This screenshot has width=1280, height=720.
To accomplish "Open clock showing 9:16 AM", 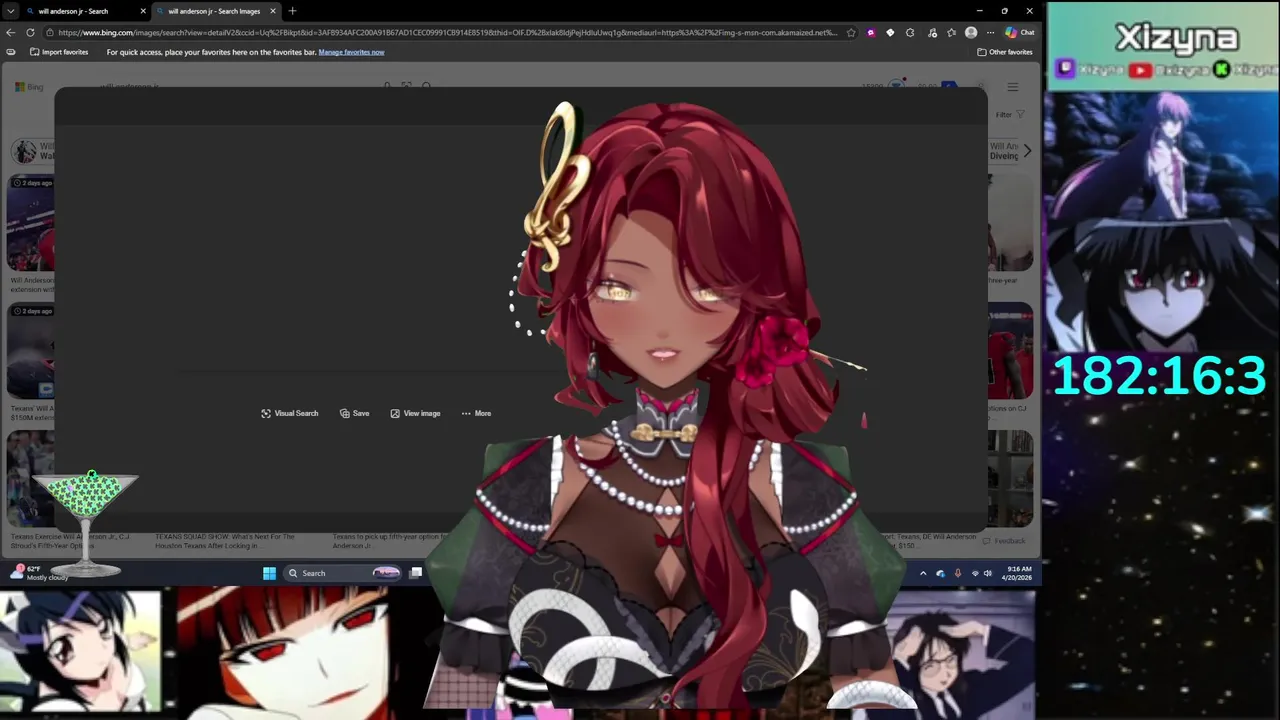I will pyautogui.click(x=1016, y=573).
